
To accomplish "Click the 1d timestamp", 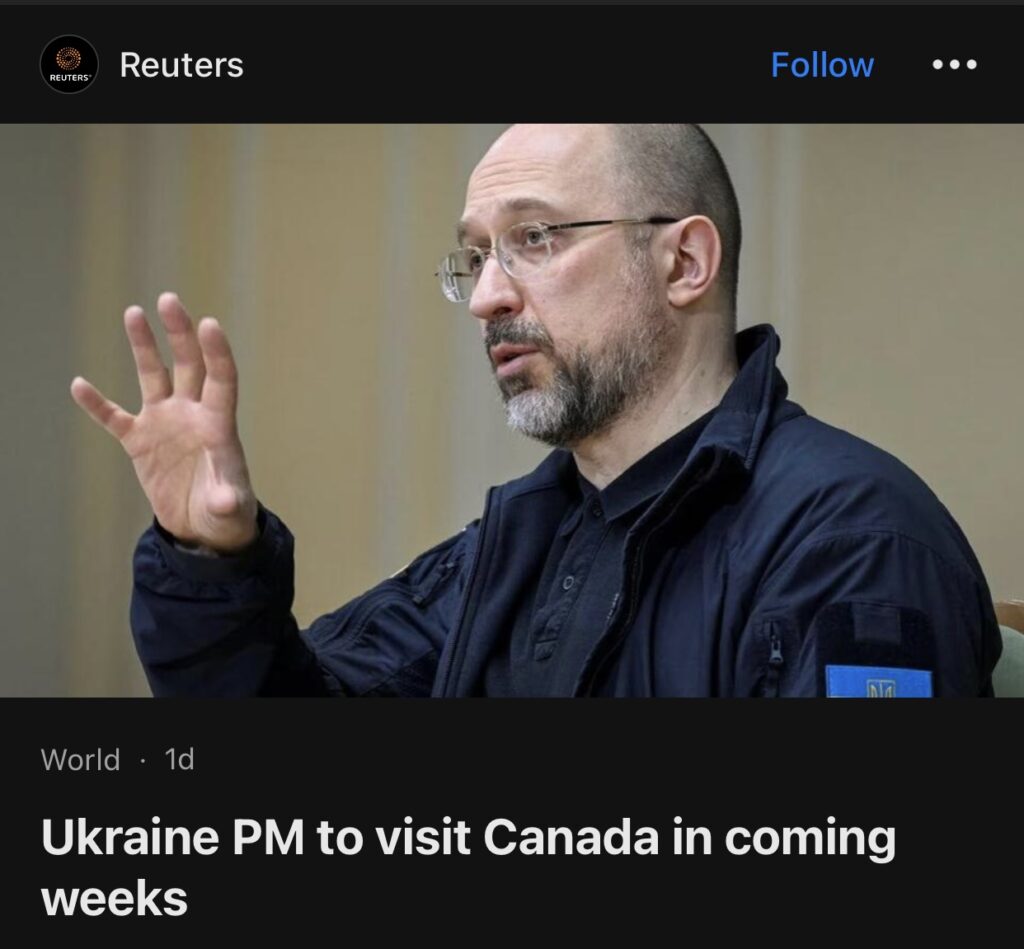I will click(180, 760).
